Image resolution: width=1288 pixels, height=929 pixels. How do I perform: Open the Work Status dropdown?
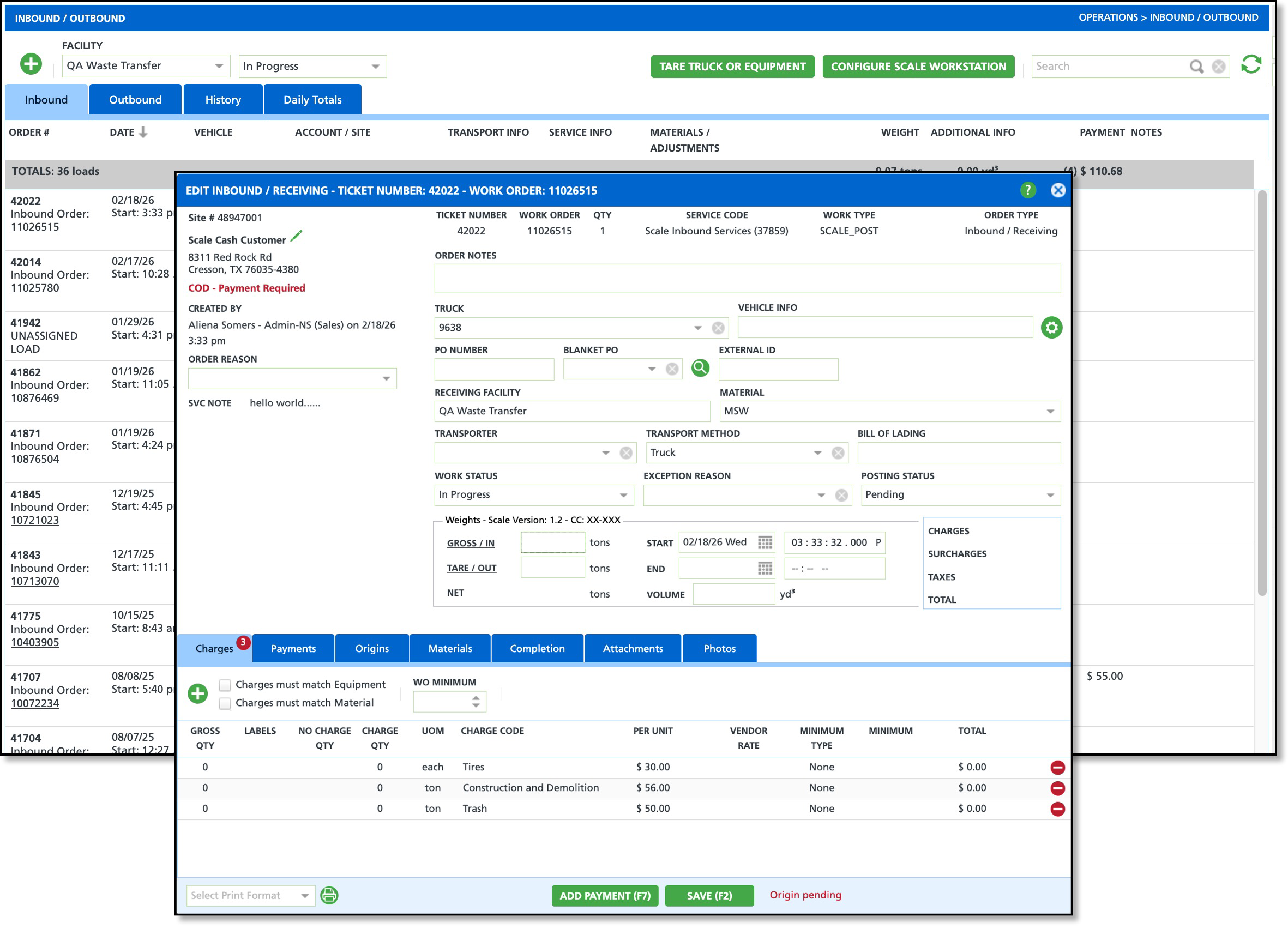[x=623, y=495]
